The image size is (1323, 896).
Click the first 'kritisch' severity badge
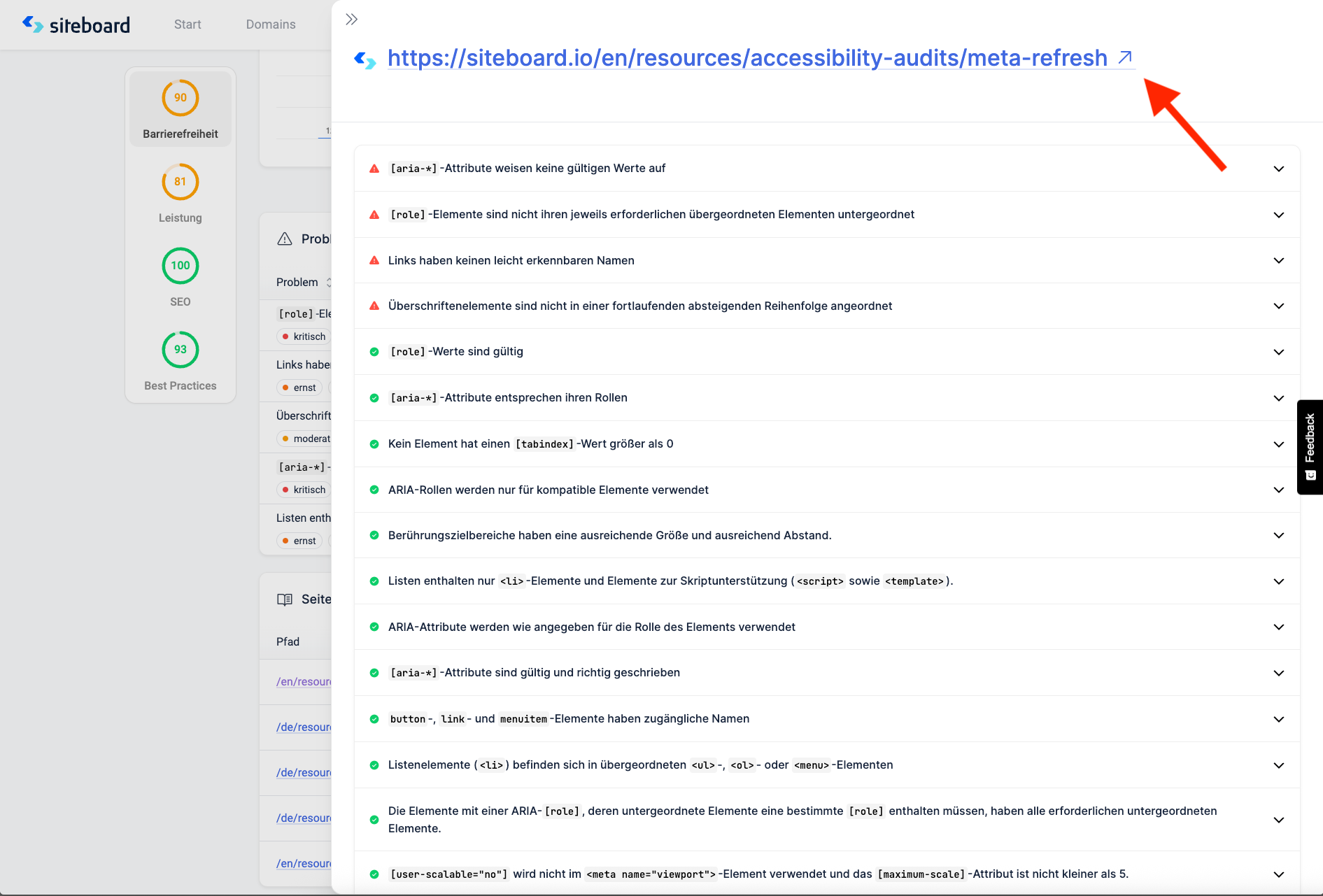tap(304, 336)
